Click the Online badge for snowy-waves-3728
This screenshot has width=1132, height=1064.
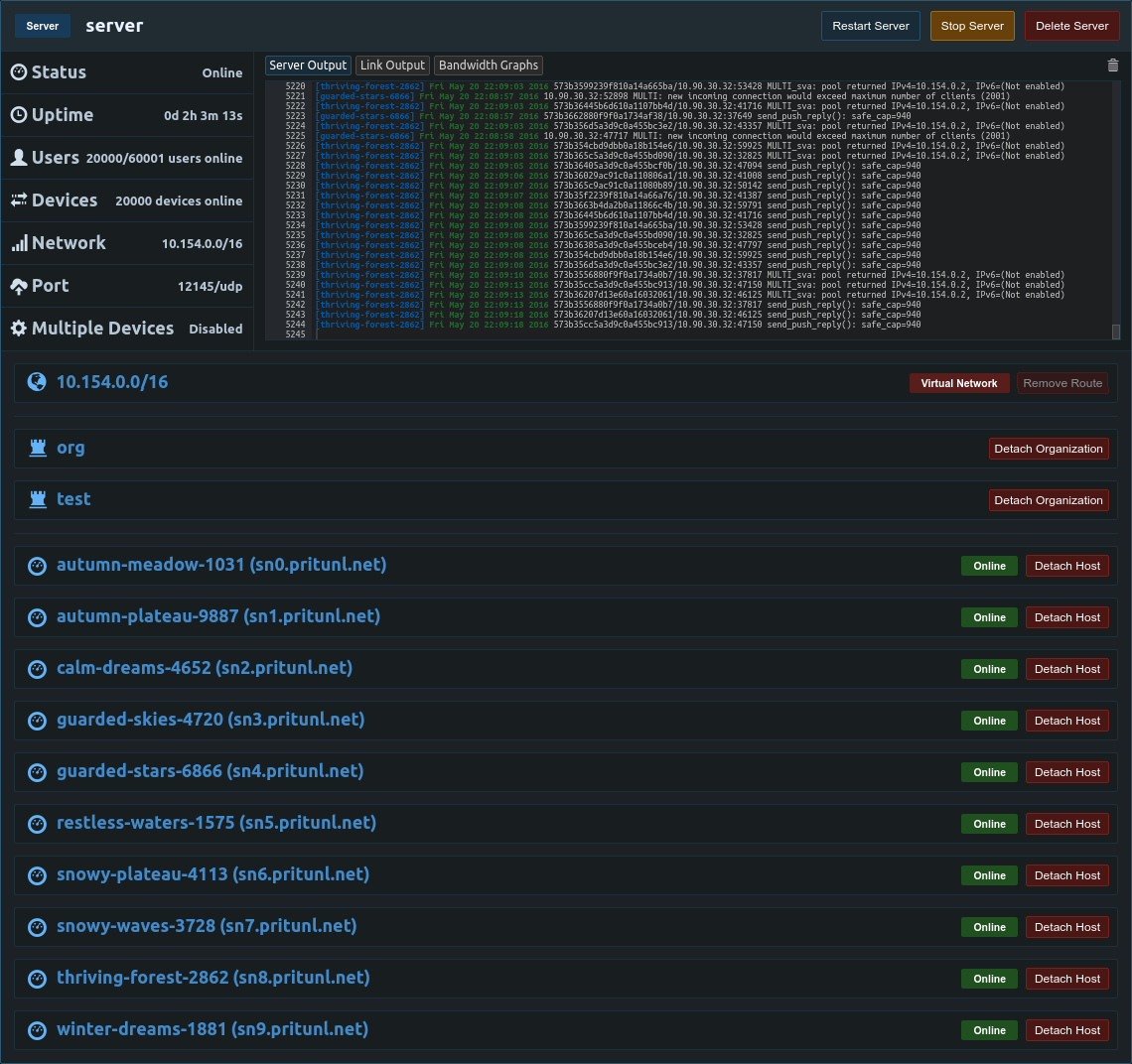(x=989, y=927)
